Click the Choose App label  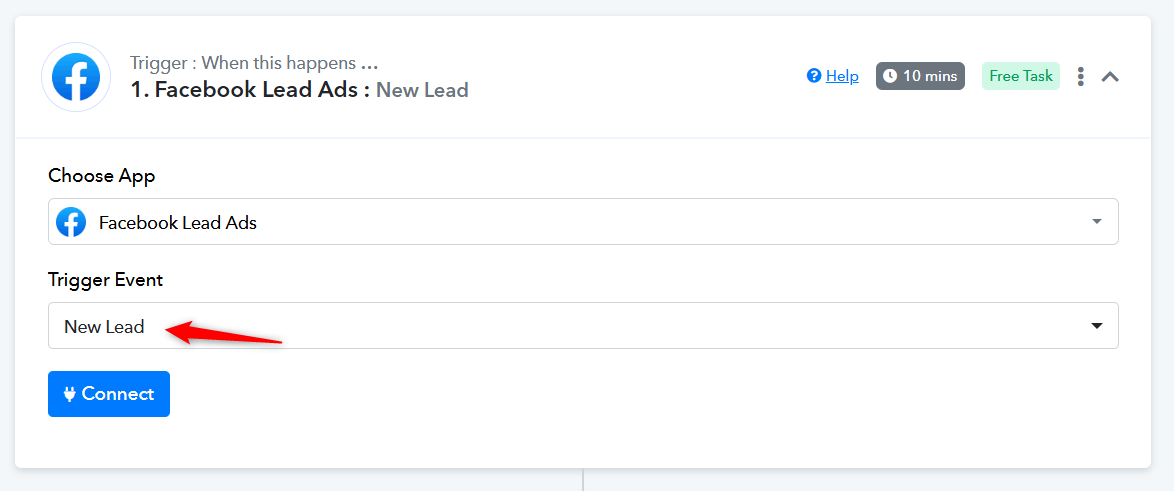coord(102,176)
